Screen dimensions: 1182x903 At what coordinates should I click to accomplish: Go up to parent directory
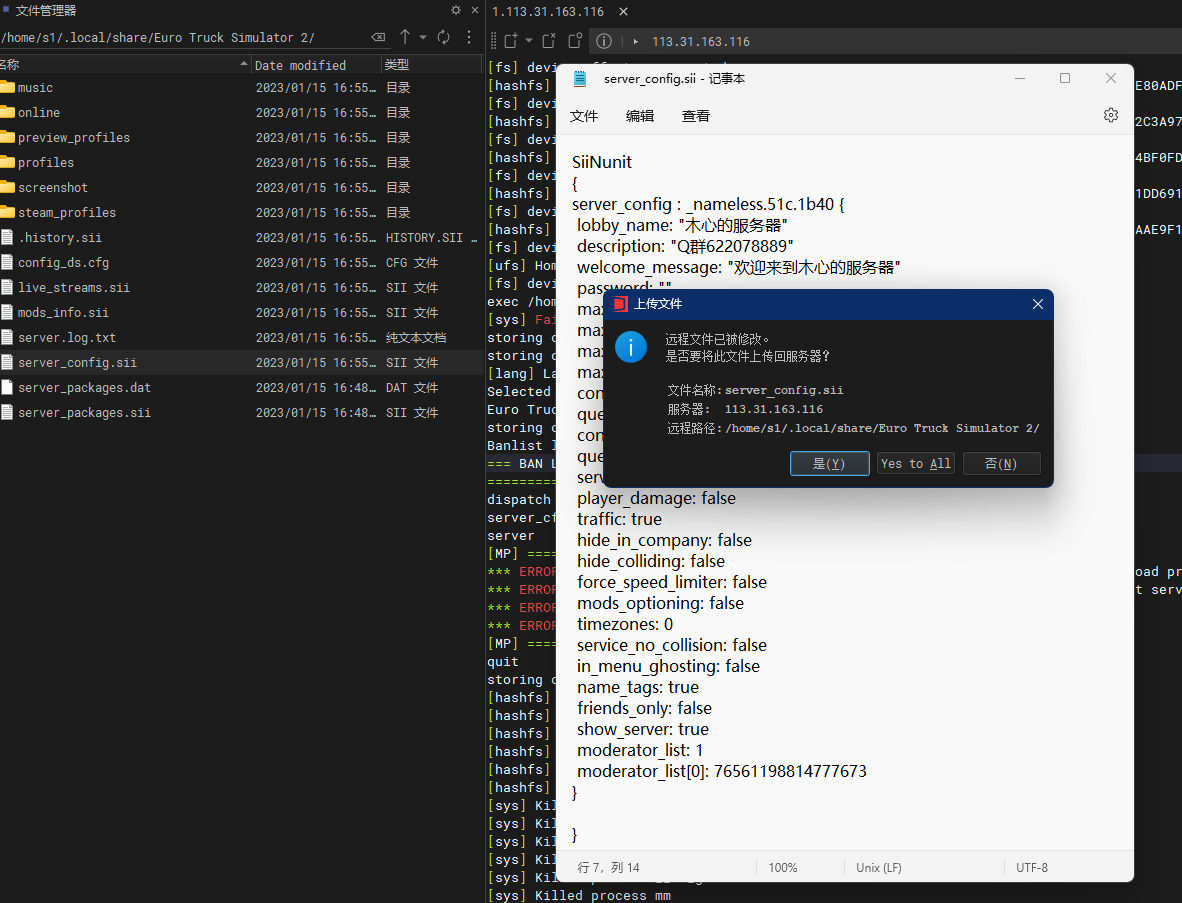tap(405, 37)
